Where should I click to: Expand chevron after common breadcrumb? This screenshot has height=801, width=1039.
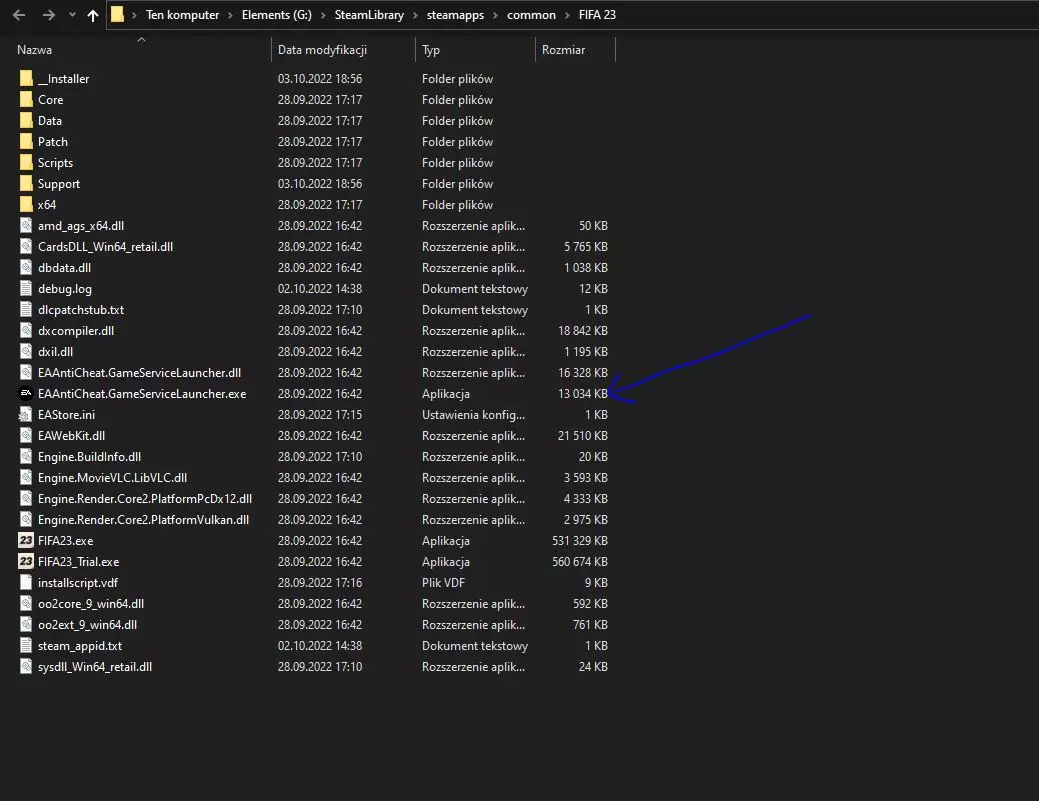point(567,15)
